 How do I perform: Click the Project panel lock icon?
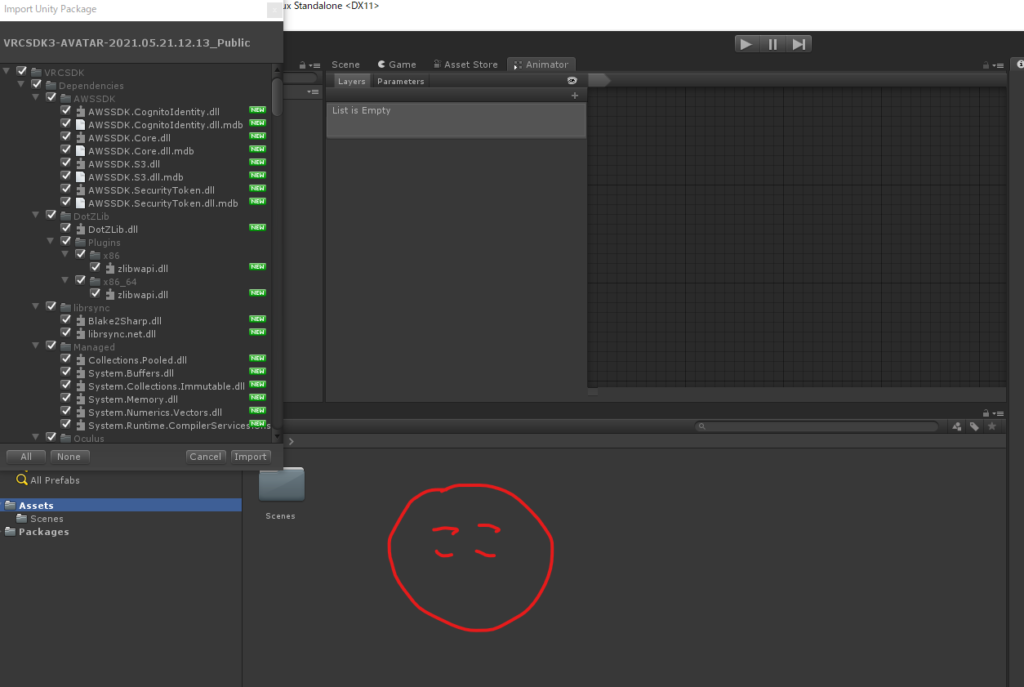click(985, 413)
